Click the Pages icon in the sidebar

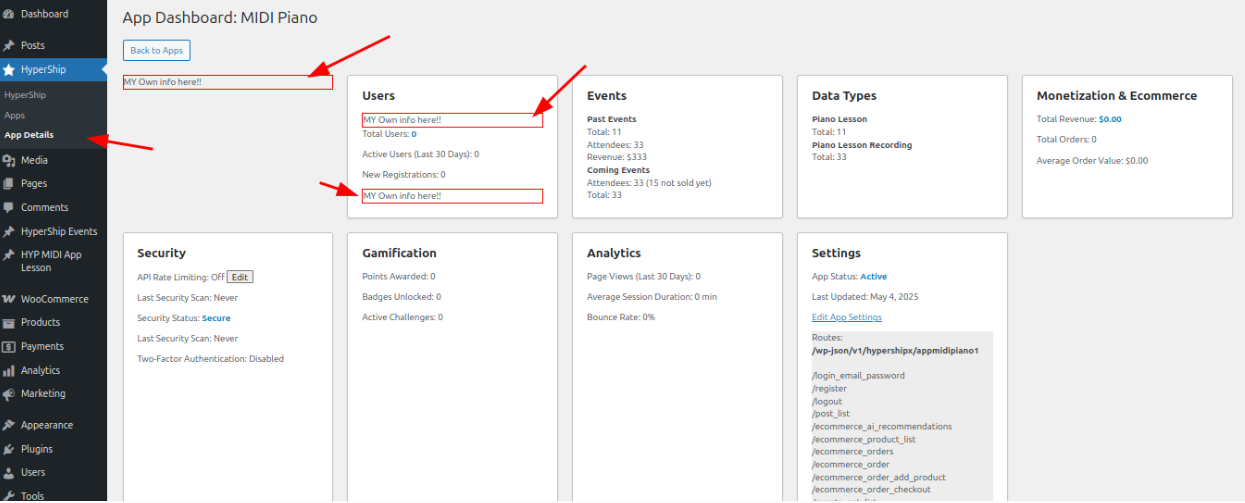point(9,184)
